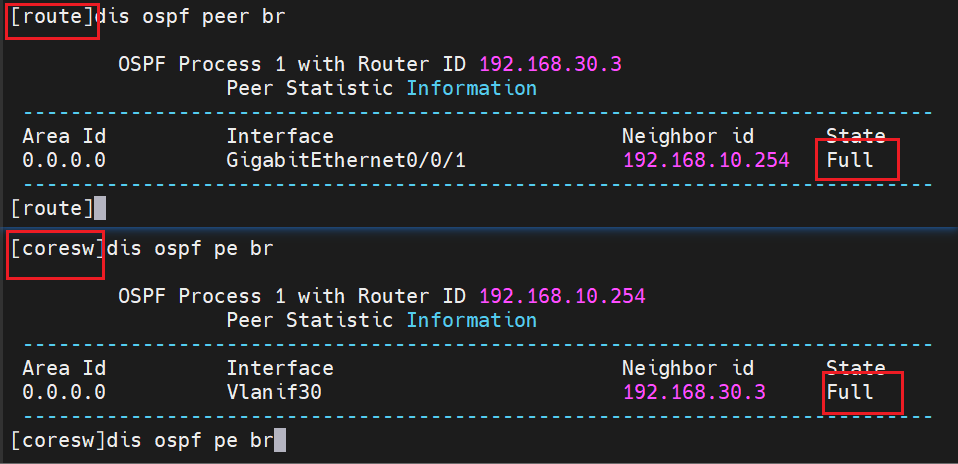Click the Full state in the Vlanif30 row
Screen dimensions: 958x464
(x=849, y=392)
